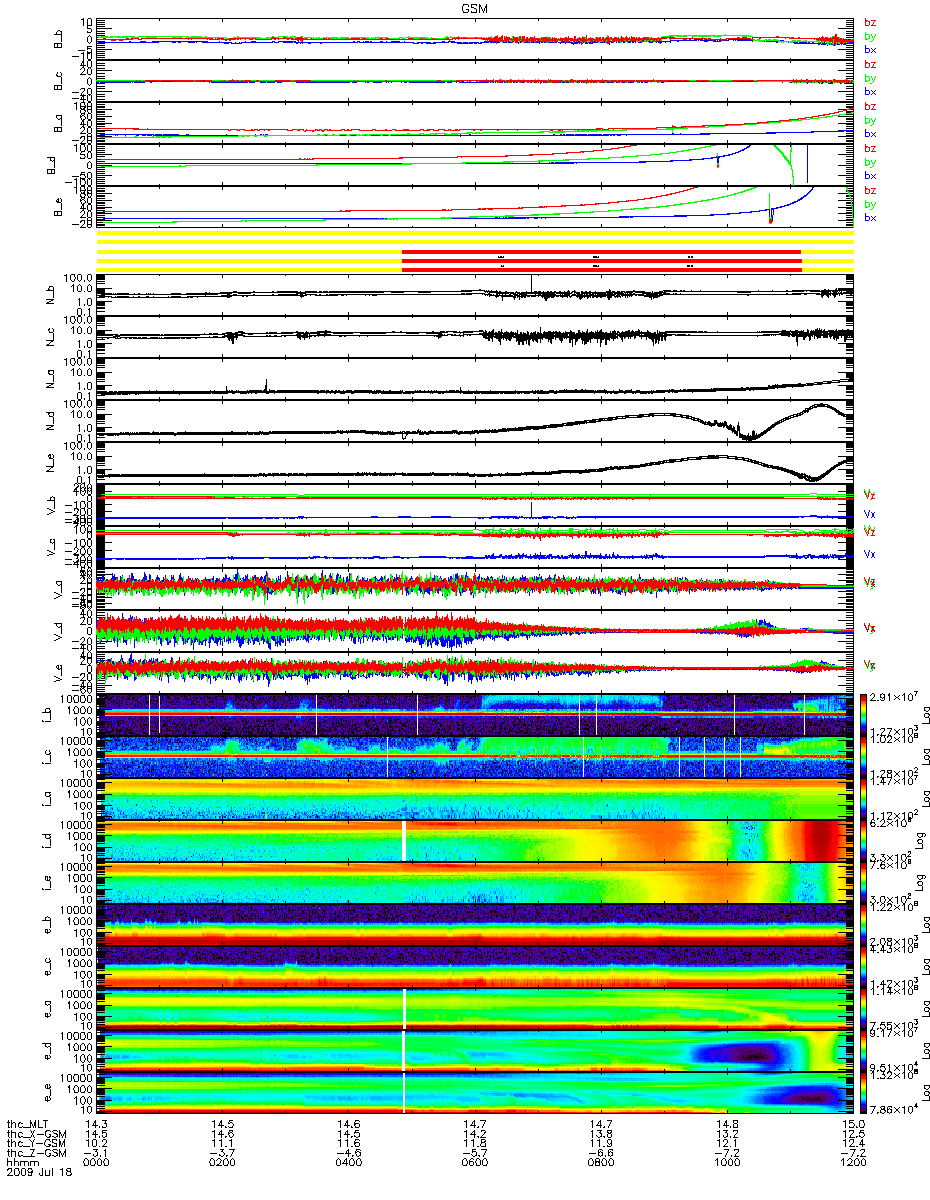
Task: Click the "1200" time tick label
Action: tap(853, 1164)
